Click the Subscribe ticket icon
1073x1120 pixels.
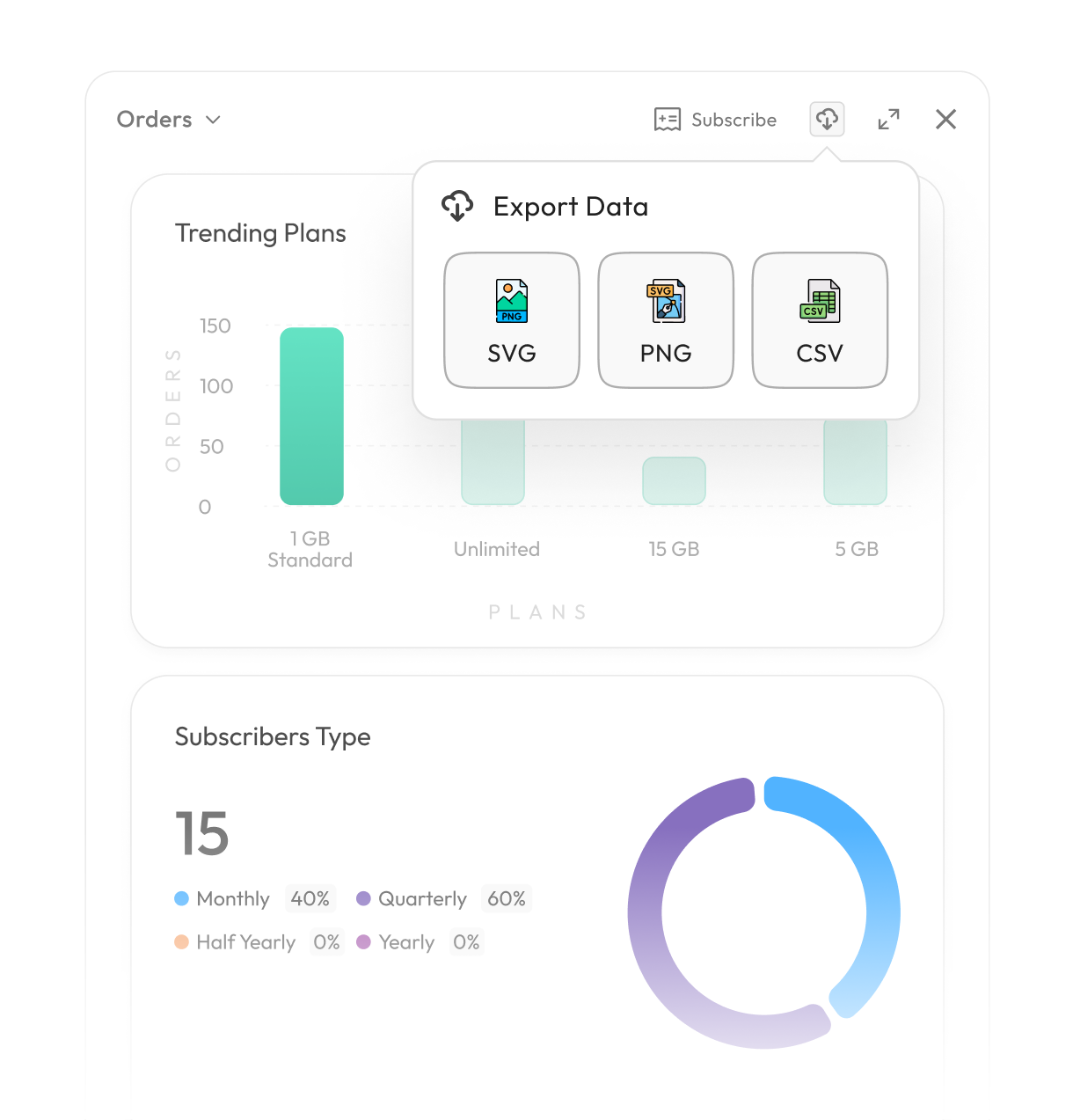pyautogui.click(x=667, y=119)
